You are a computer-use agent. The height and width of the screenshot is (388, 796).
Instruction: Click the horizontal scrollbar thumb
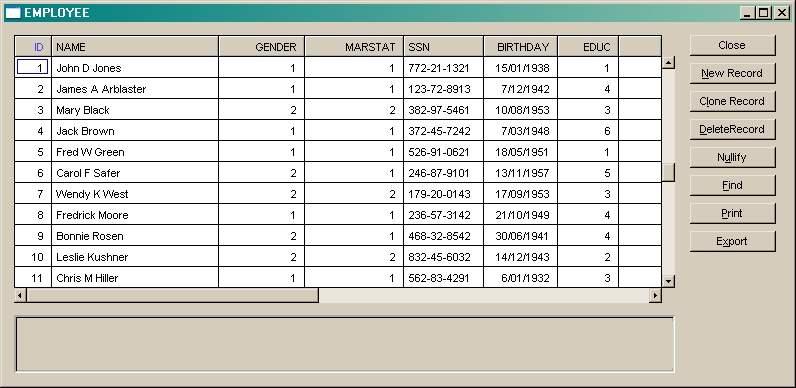pyautogui.click(x=173, y=295)
